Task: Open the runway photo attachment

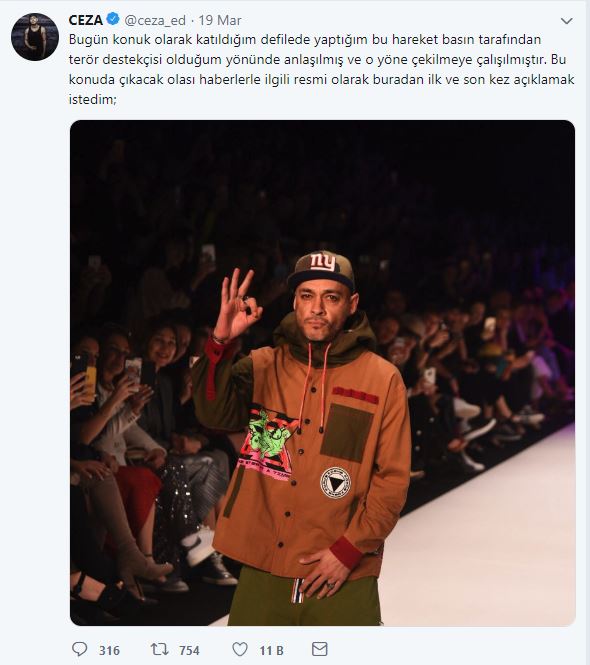Action: click(322, 373)
